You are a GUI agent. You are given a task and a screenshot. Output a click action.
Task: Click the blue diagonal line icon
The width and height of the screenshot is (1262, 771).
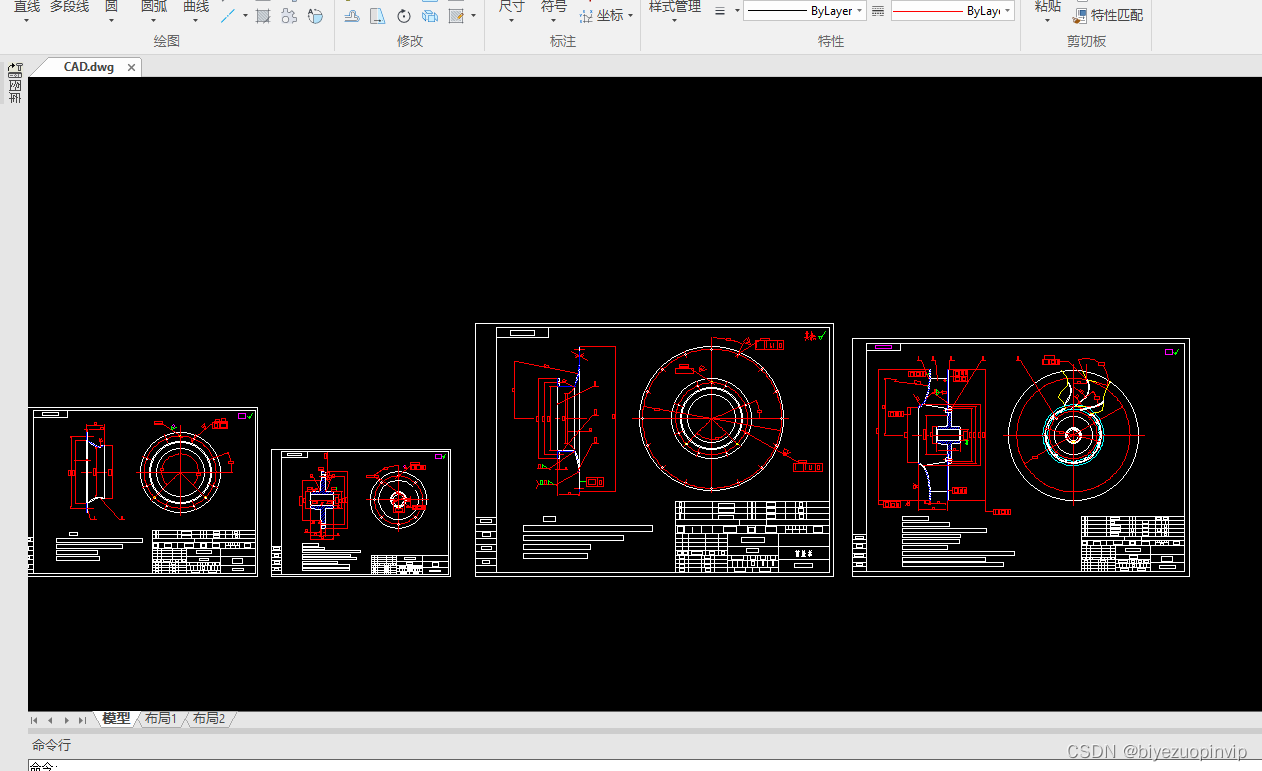229,16
